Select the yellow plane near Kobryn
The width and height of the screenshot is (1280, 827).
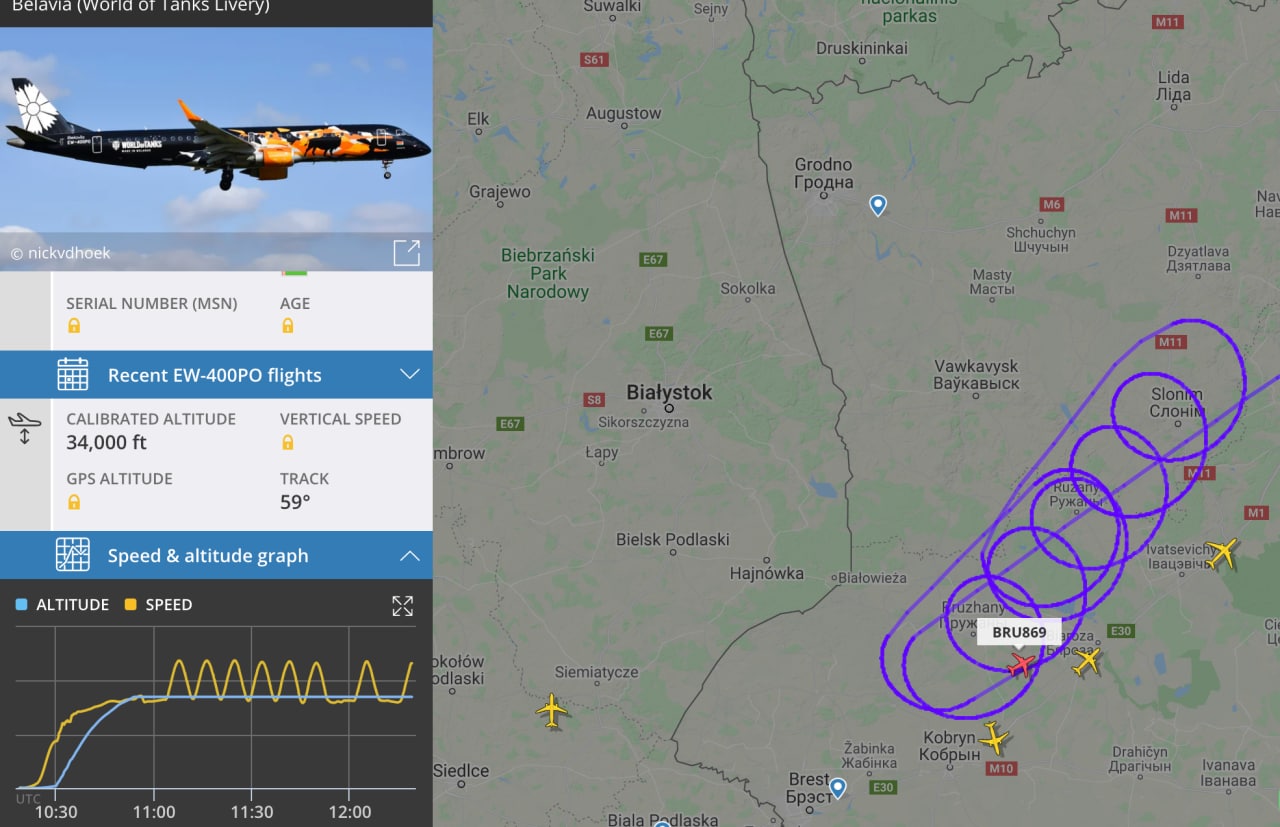point(994,738)
